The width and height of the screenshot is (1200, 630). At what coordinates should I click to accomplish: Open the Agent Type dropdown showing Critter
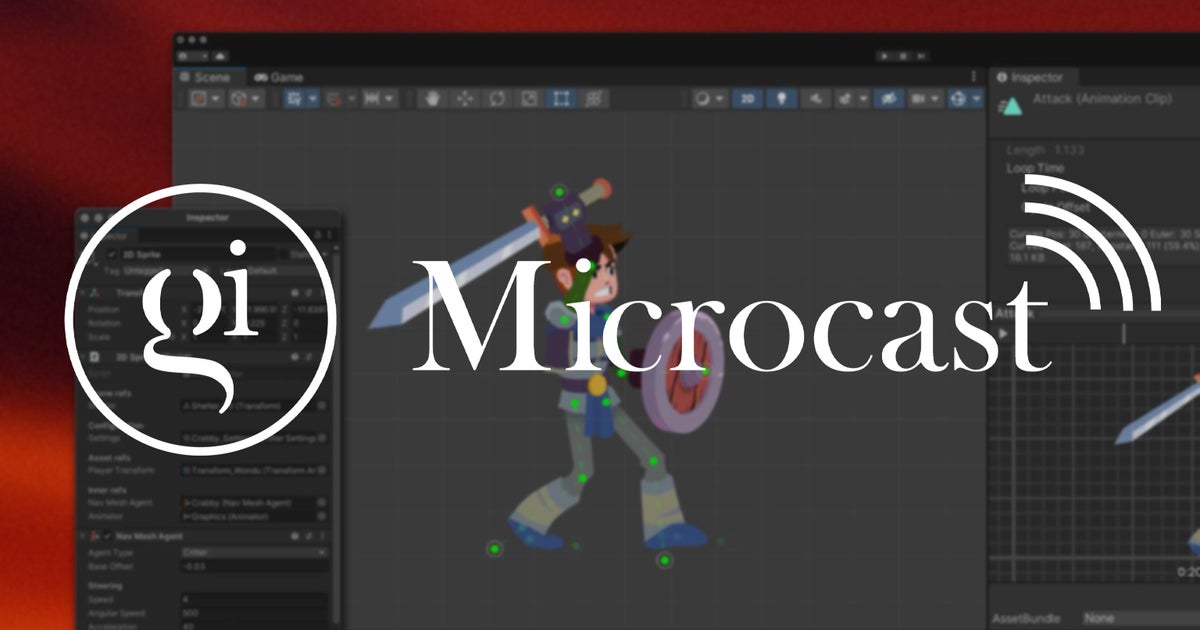click(255, 550)
